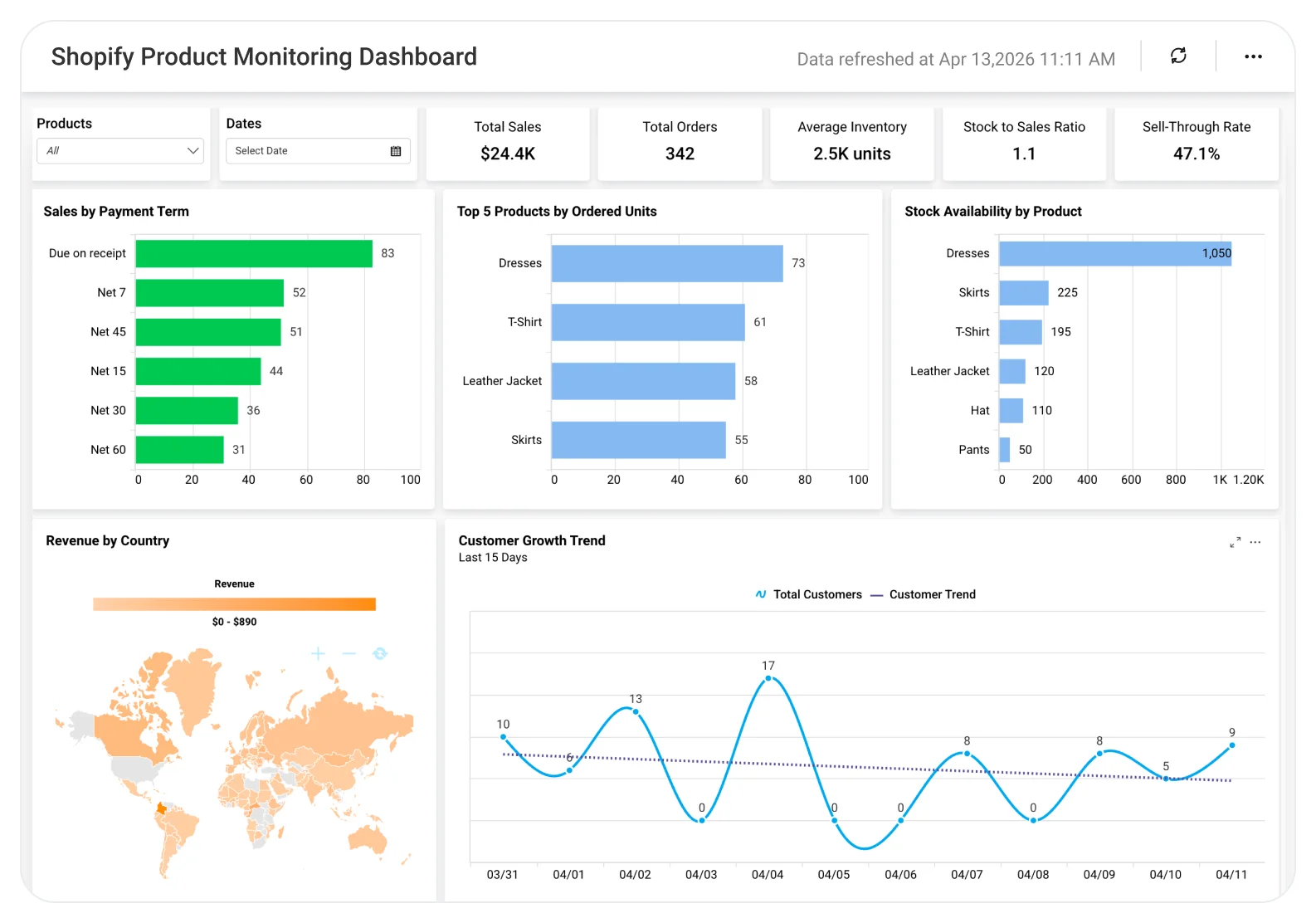1316x923 pixels.
Task: Click the $0 - $890 revenue range label
Action: pos(234,622)
